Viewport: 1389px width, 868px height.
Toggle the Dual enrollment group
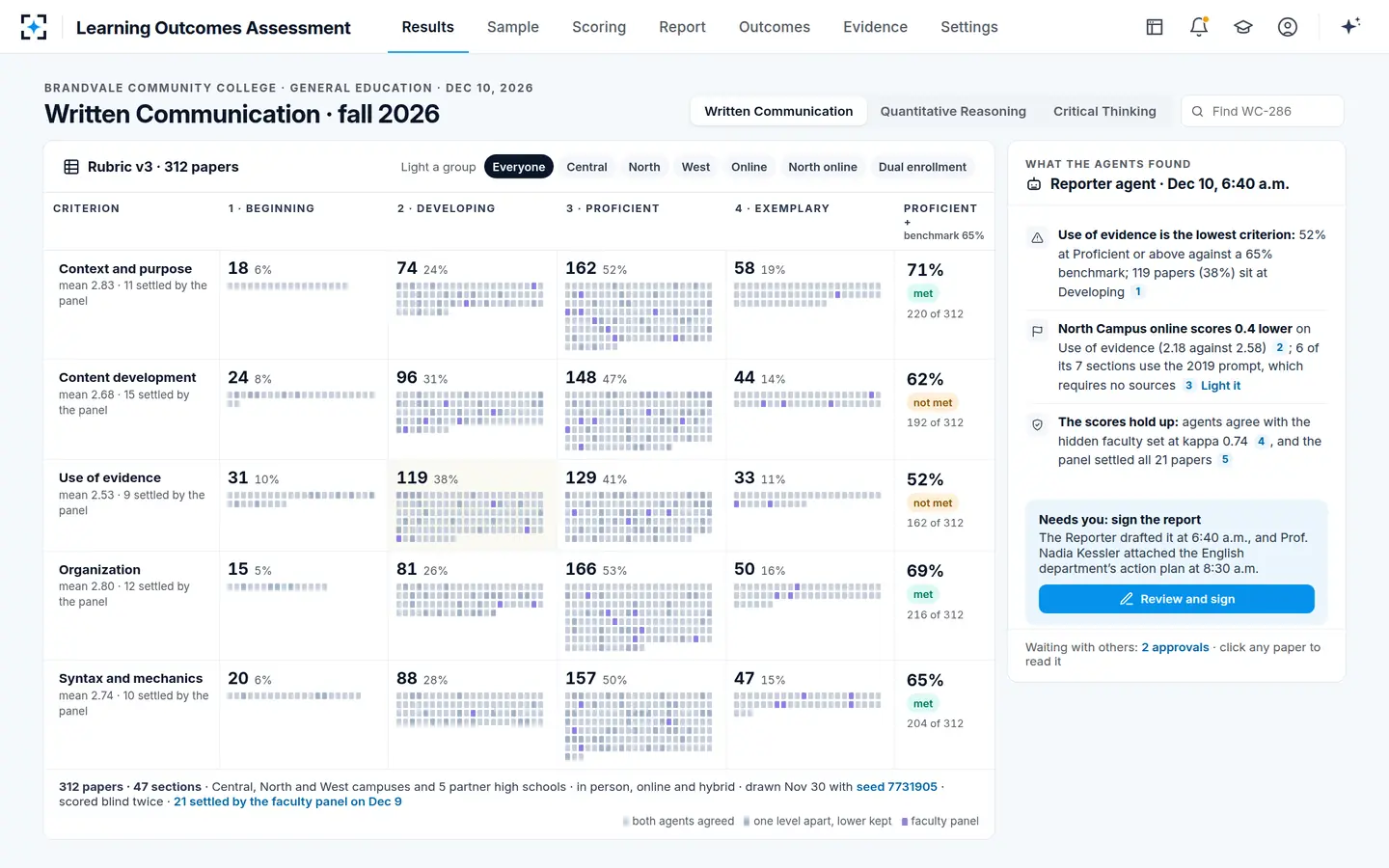click(x=922, y=167)
